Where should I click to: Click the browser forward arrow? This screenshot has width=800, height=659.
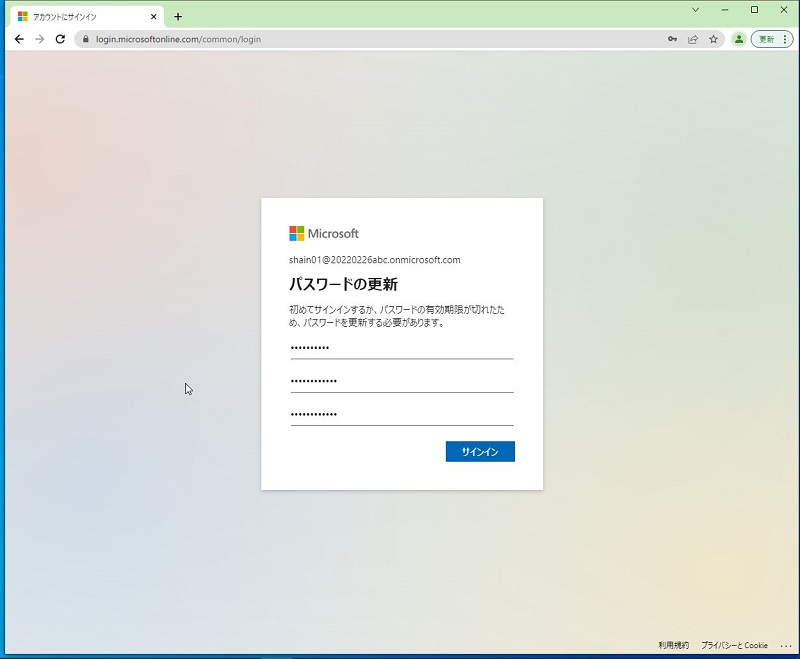click(40, 39)
